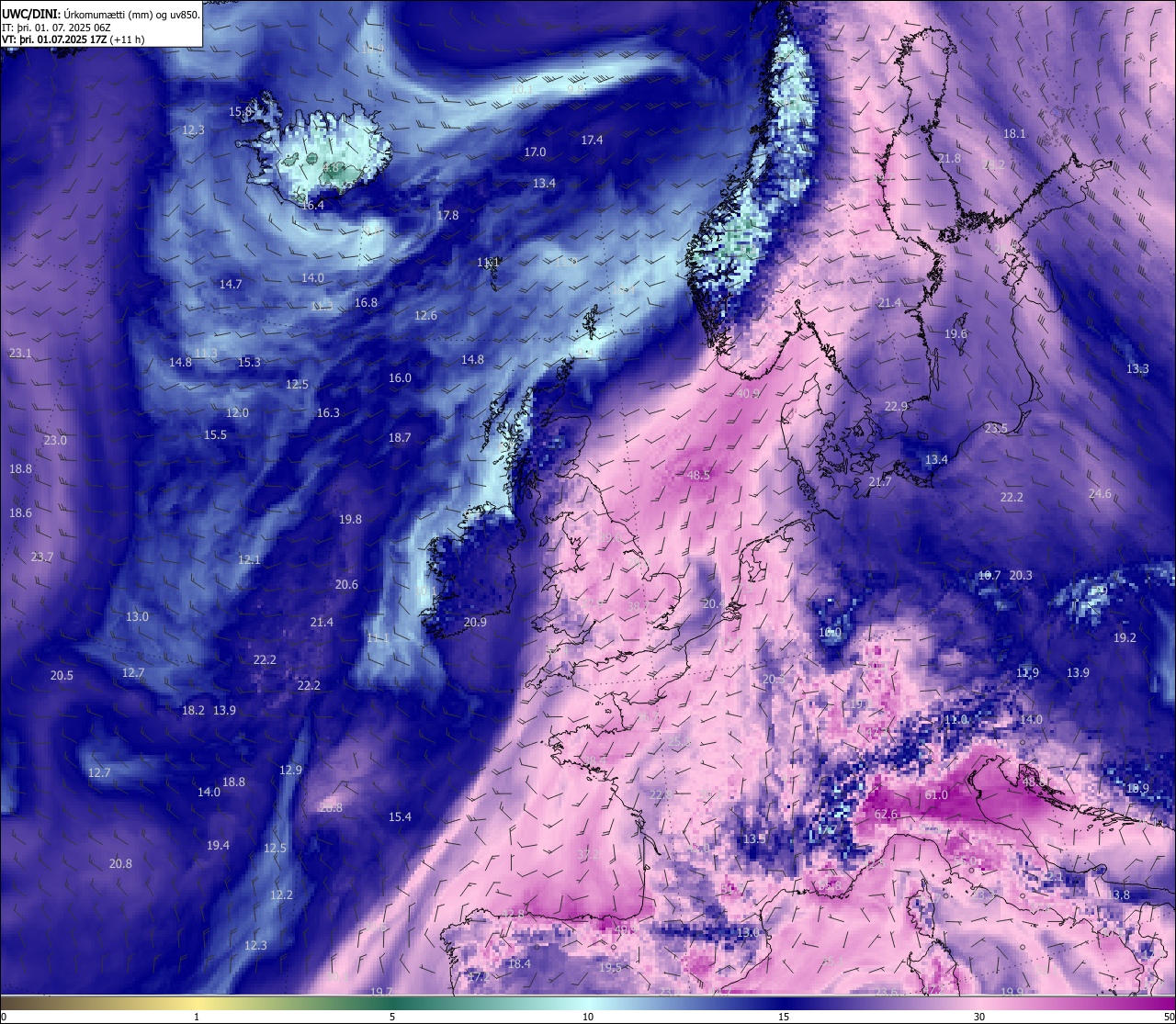Click the 20.6 value on the map
This screenshot has height=1024, width=1176.
(346, 585)
